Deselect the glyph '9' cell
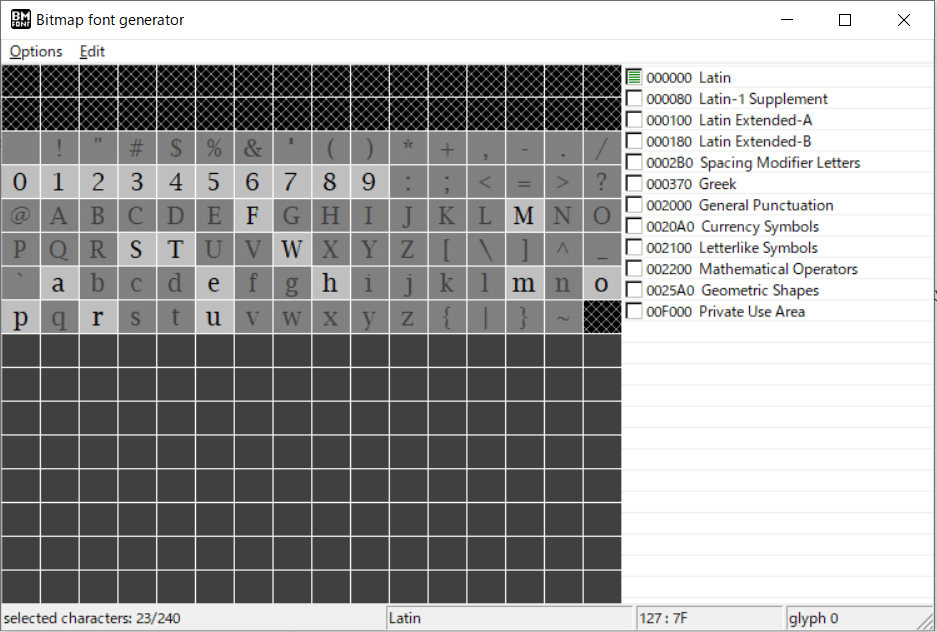The image size is (937, 632). click(369, 182)
